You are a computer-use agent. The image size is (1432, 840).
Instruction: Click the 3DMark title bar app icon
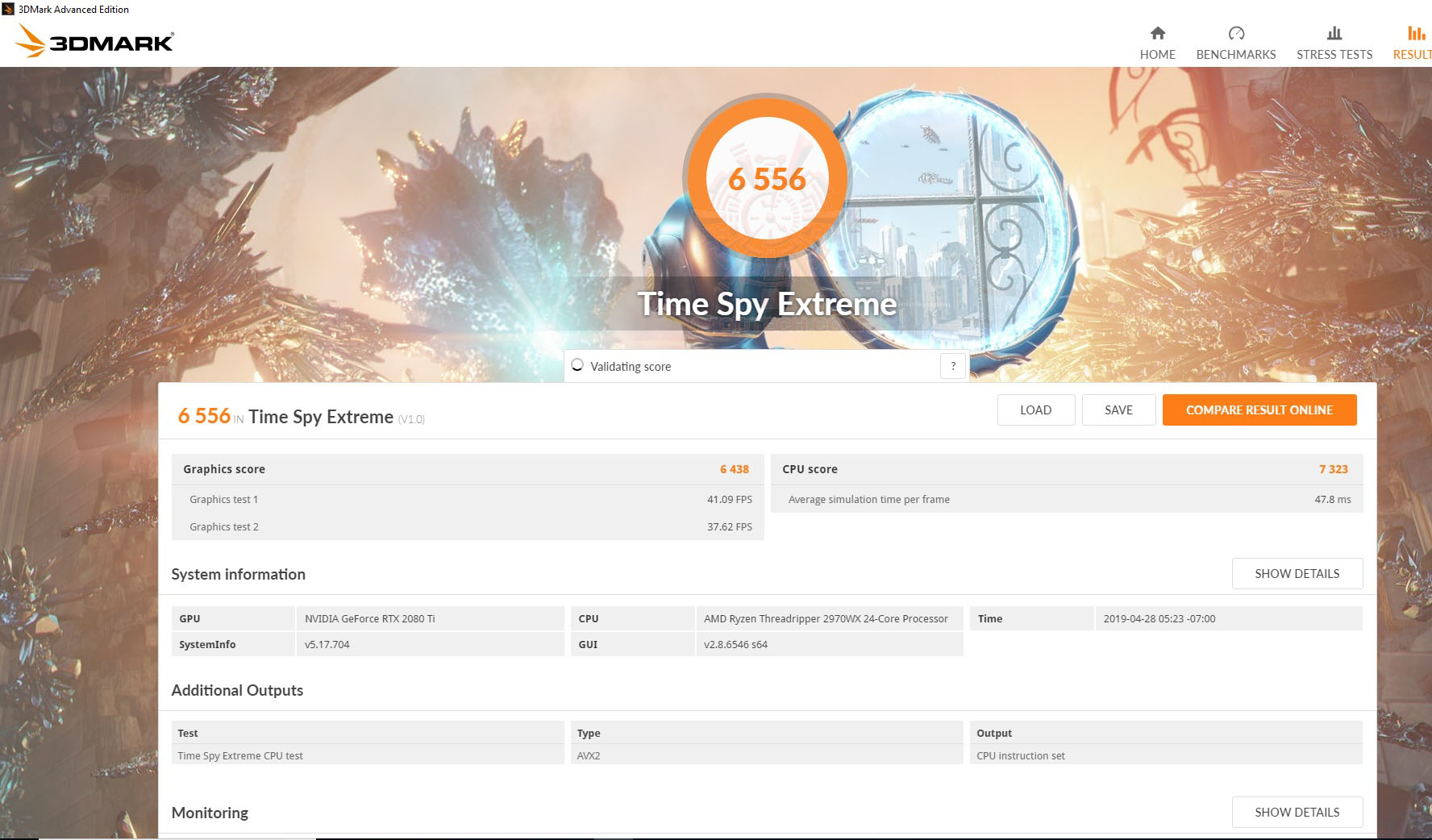coord(8,9)
